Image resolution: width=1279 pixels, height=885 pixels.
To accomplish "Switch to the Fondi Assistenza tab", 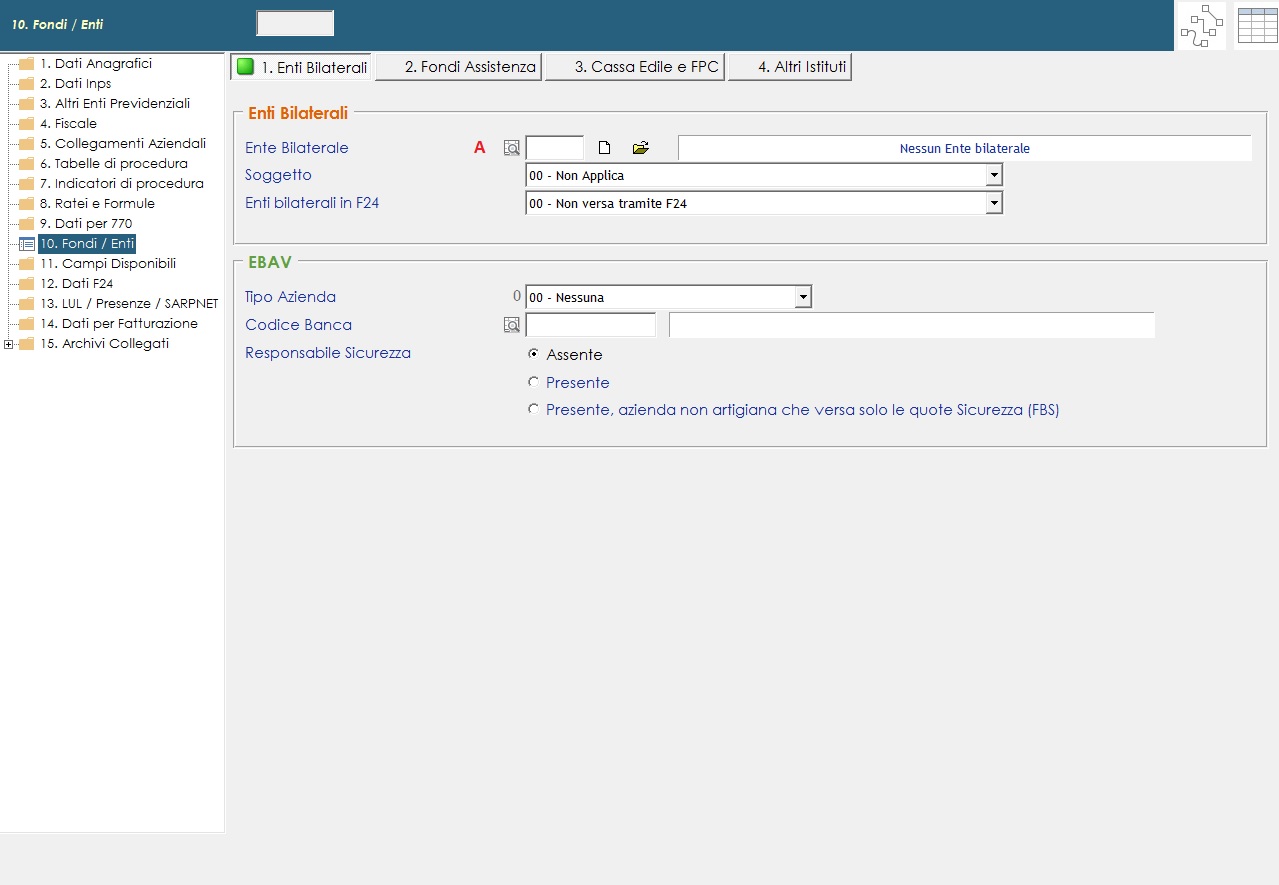I will point(459,68).
